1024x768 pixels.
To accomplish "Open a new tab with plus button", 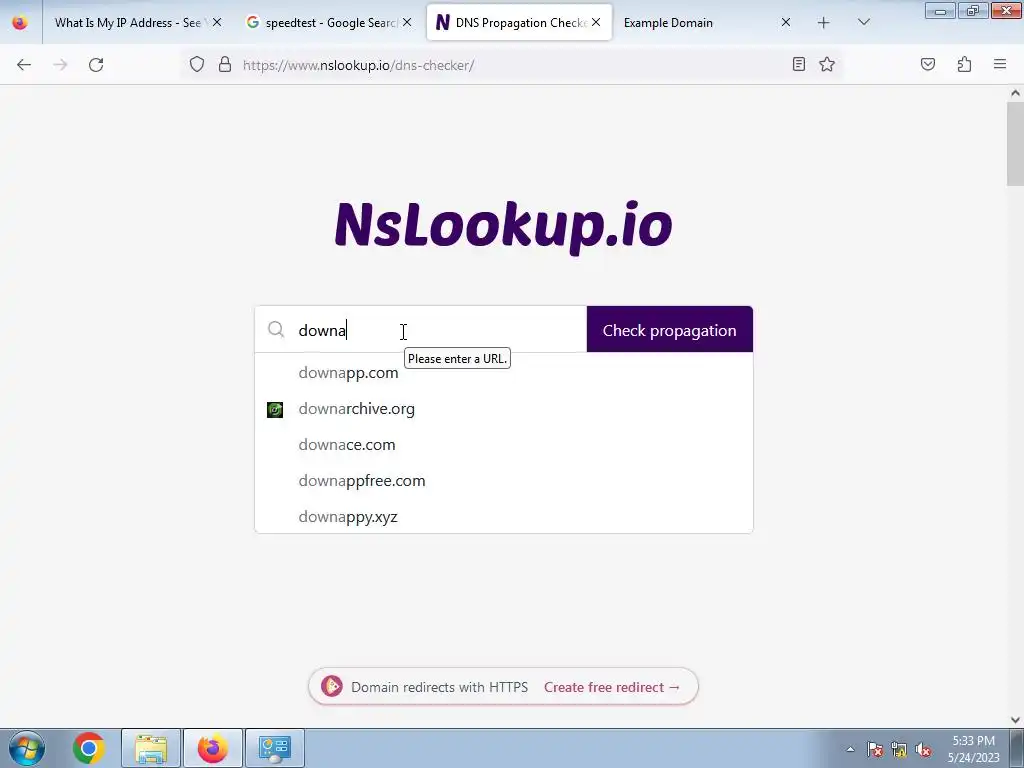I will coord(824,23).
